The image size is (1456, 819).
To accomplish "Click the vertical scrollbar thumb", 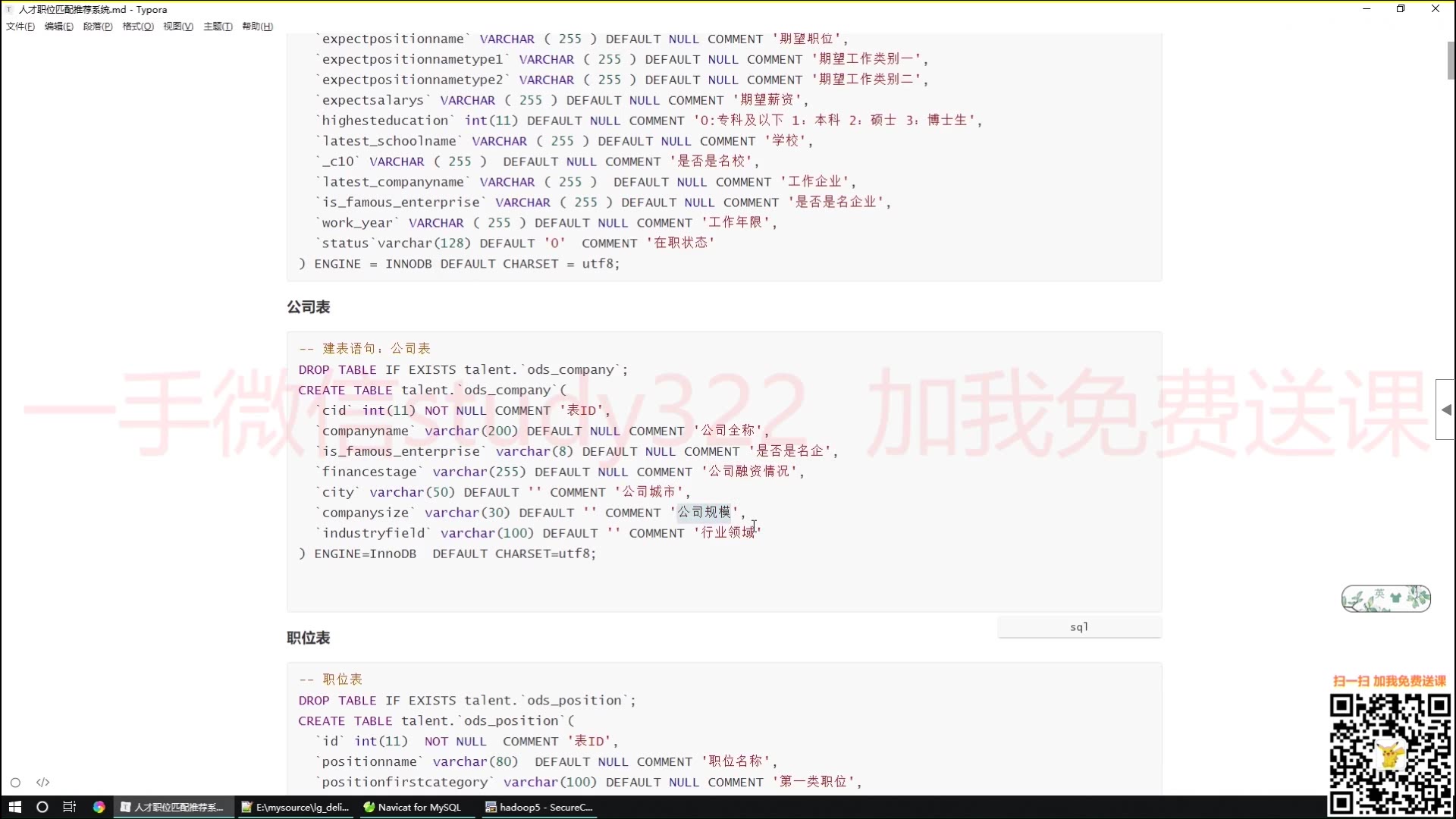I will coord(1451,60).
